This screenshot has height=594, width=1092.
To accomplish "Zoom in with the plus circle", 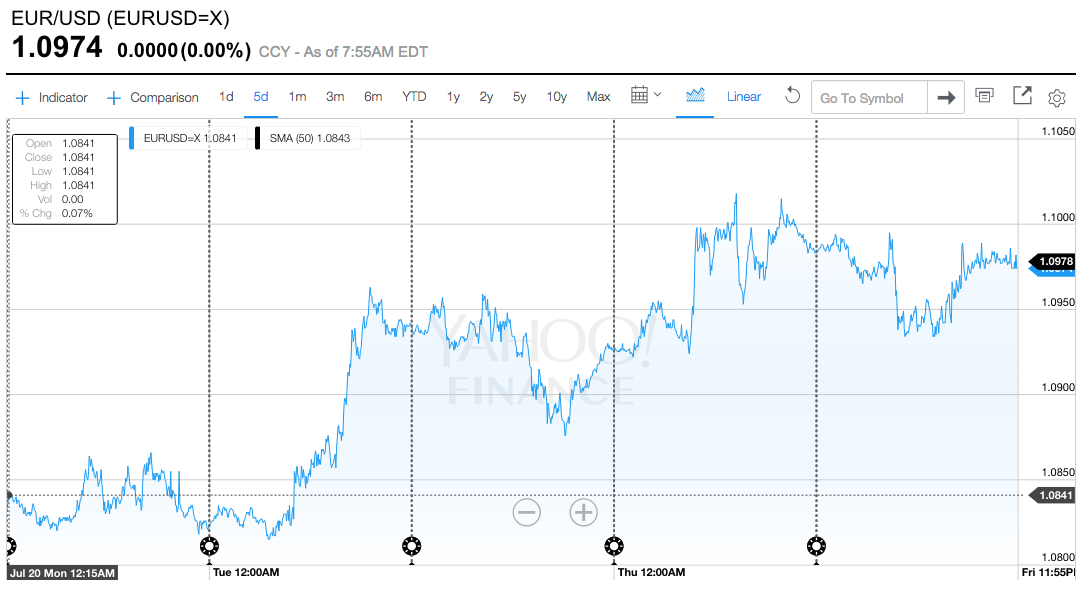I will coord(583,513).
